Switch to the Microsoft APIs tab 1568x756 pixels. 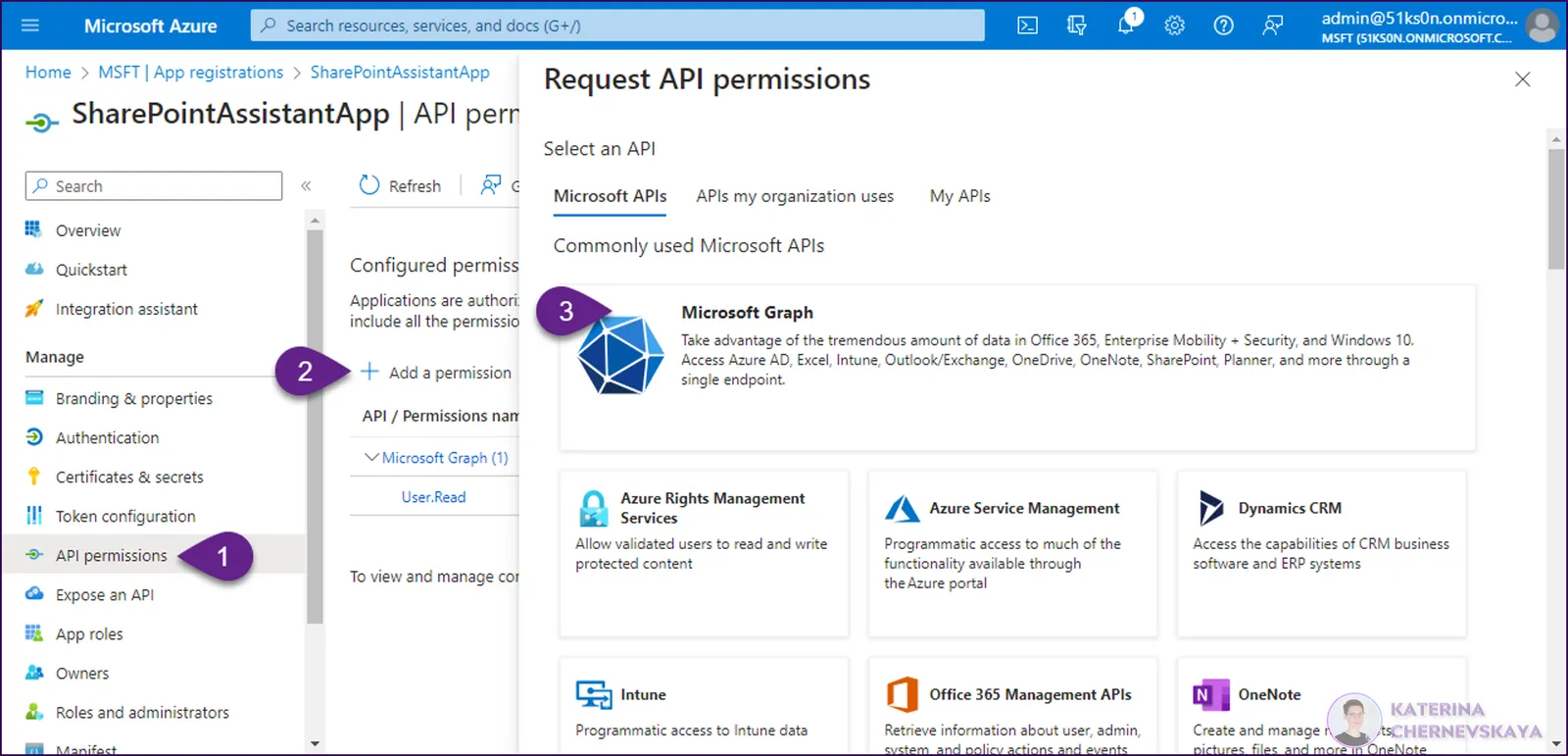[x=610, y=196]
